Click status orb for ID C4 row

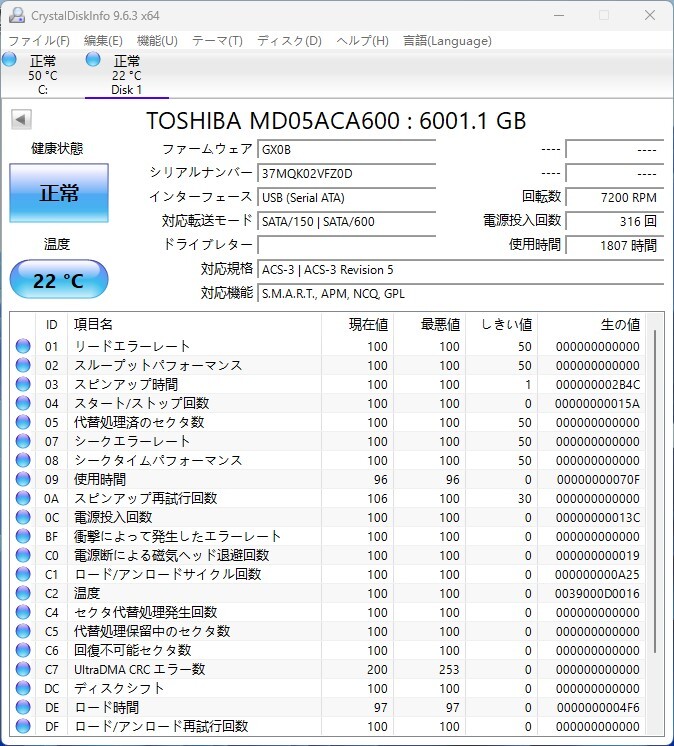tap(23, 612)
